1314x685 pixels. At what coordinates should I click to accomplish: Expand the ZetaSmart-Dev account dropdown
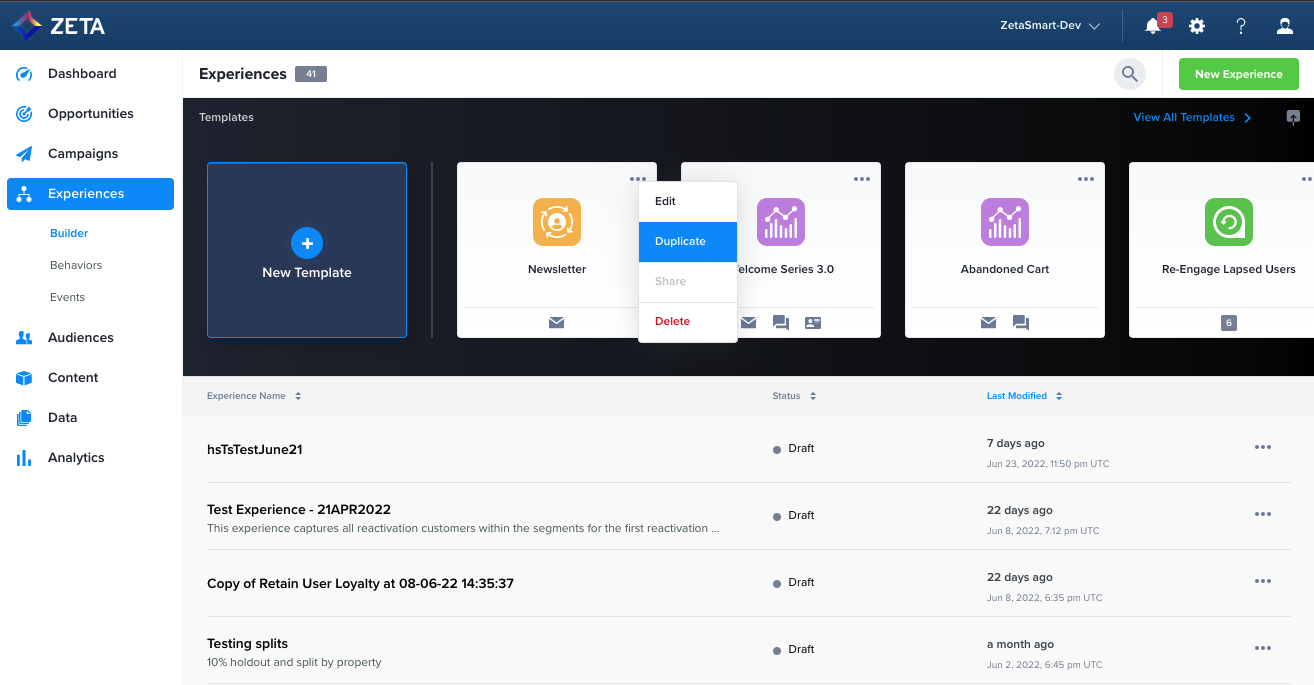point(1050,26)
